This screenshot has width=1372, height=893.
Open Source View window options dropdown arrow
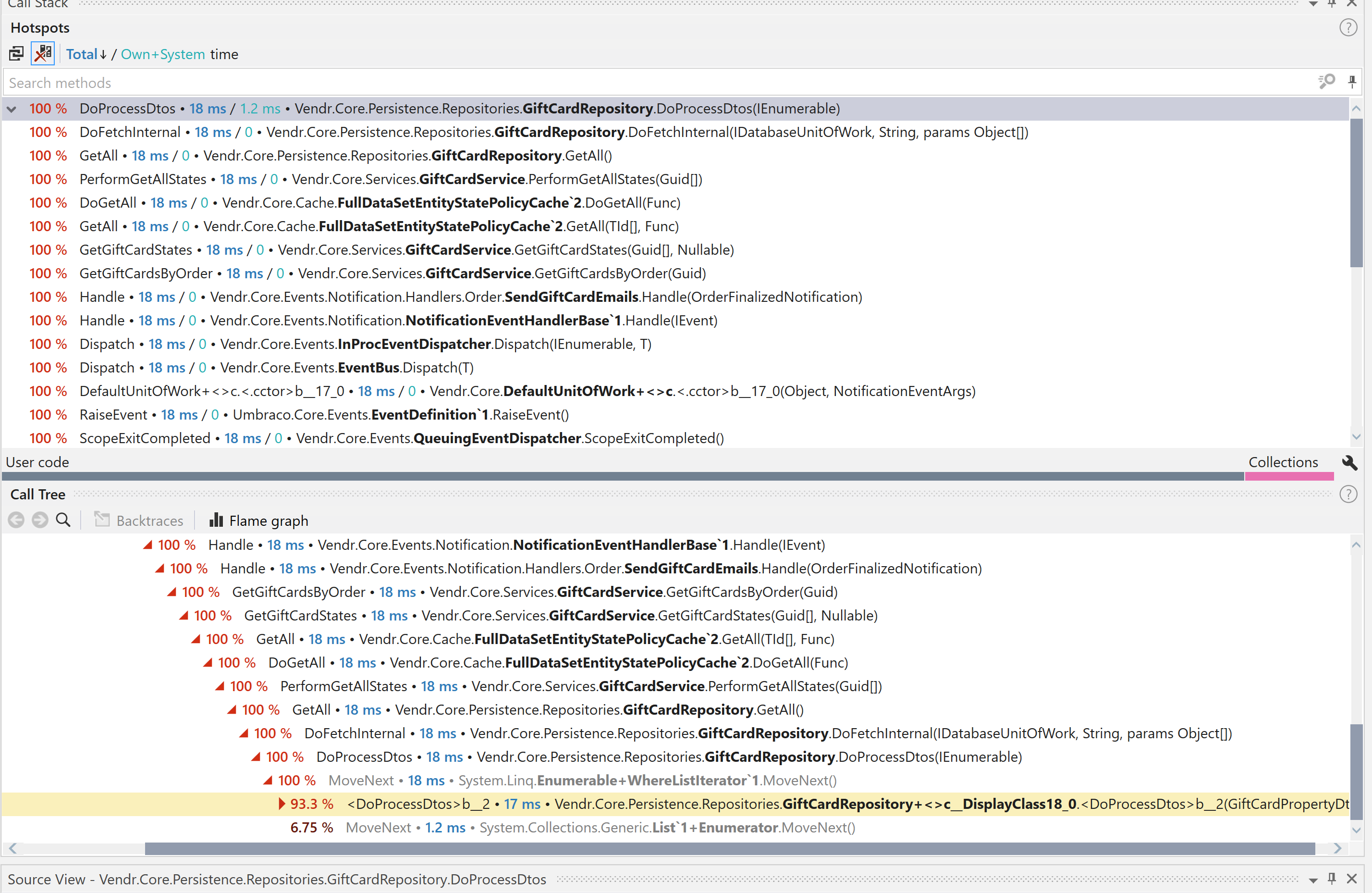(1312, 881)
